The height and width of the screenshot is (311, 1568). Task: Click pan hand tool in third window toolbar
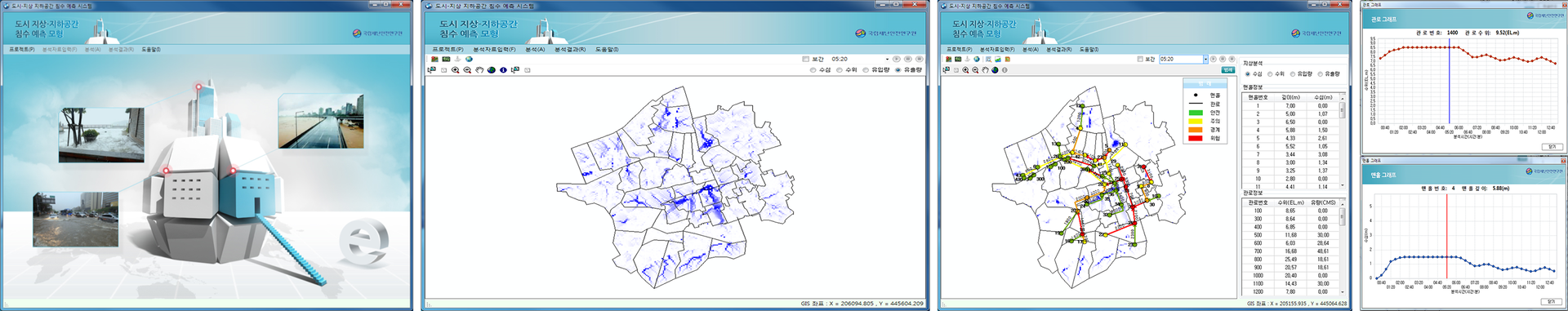click(x=985, y=70)
